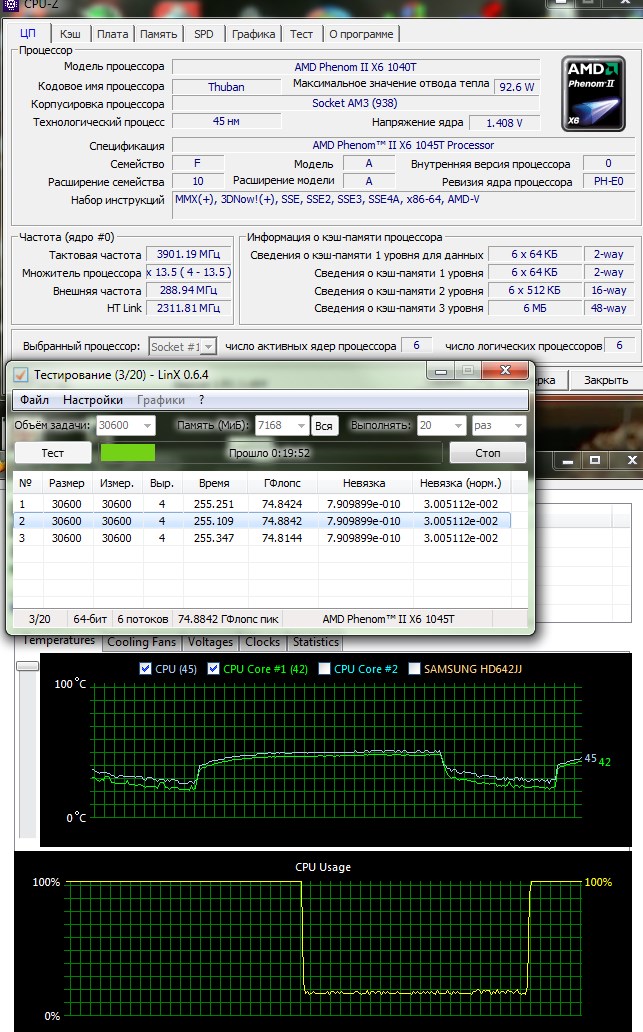This screenshot has width=643, height=1032.
Task: Switch to the Cooling Fans tab
Action: [141, 642]
